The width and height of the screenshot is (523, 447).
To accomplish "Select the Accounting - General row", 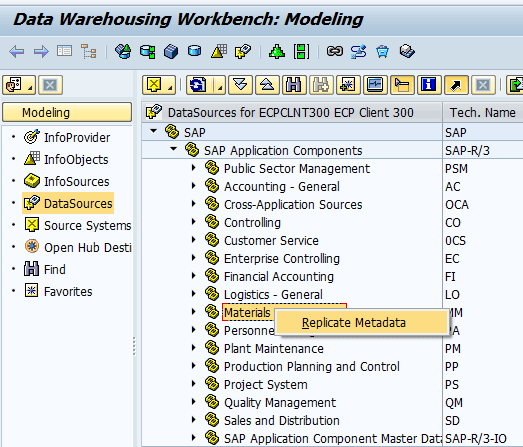I will [282, 186].
